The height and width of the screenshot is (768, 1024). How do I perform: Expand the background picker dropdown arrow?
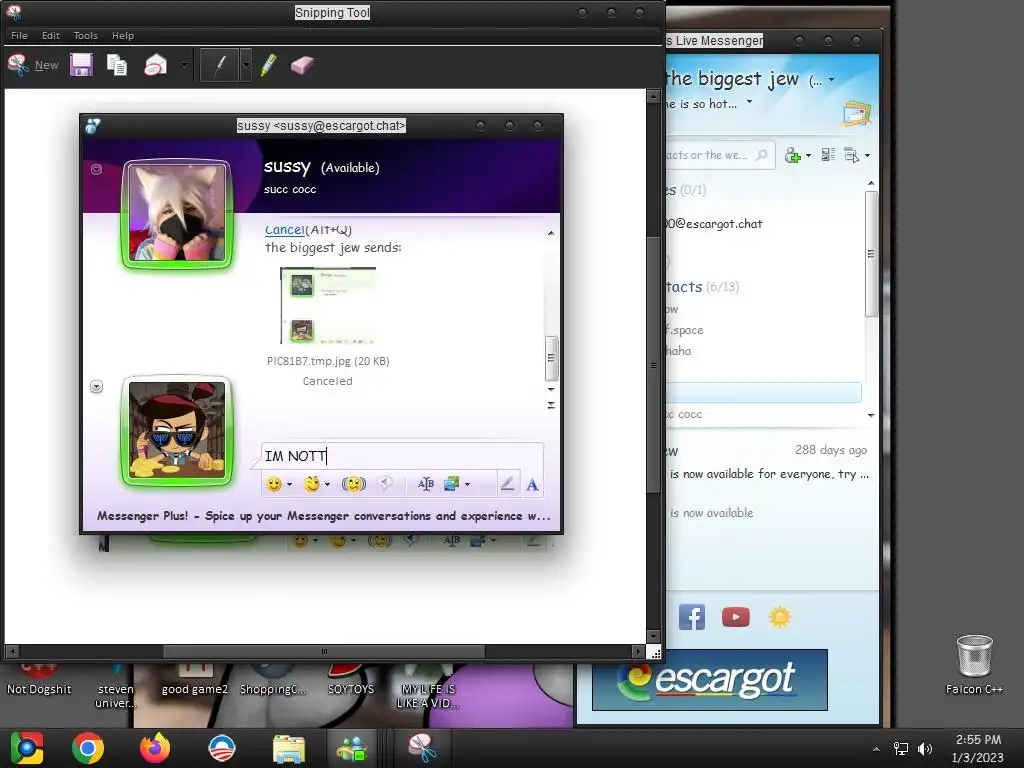click(x=467, y=485)
